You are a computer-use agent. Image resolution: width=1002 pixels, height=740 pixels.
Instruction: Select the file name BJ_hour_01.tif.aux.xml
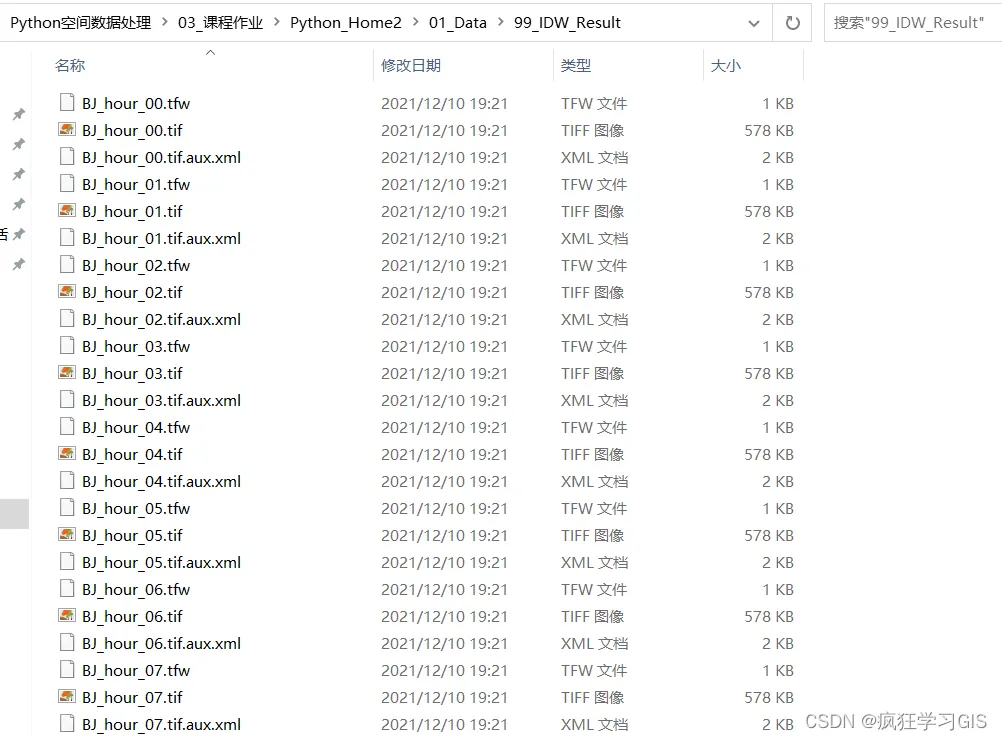coord(161,238)
